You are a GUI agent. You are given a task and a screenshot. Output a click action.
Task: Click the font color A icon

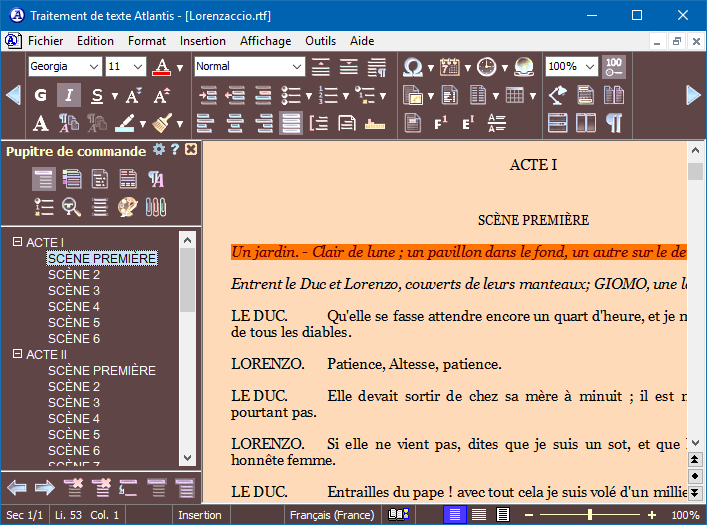161,67
